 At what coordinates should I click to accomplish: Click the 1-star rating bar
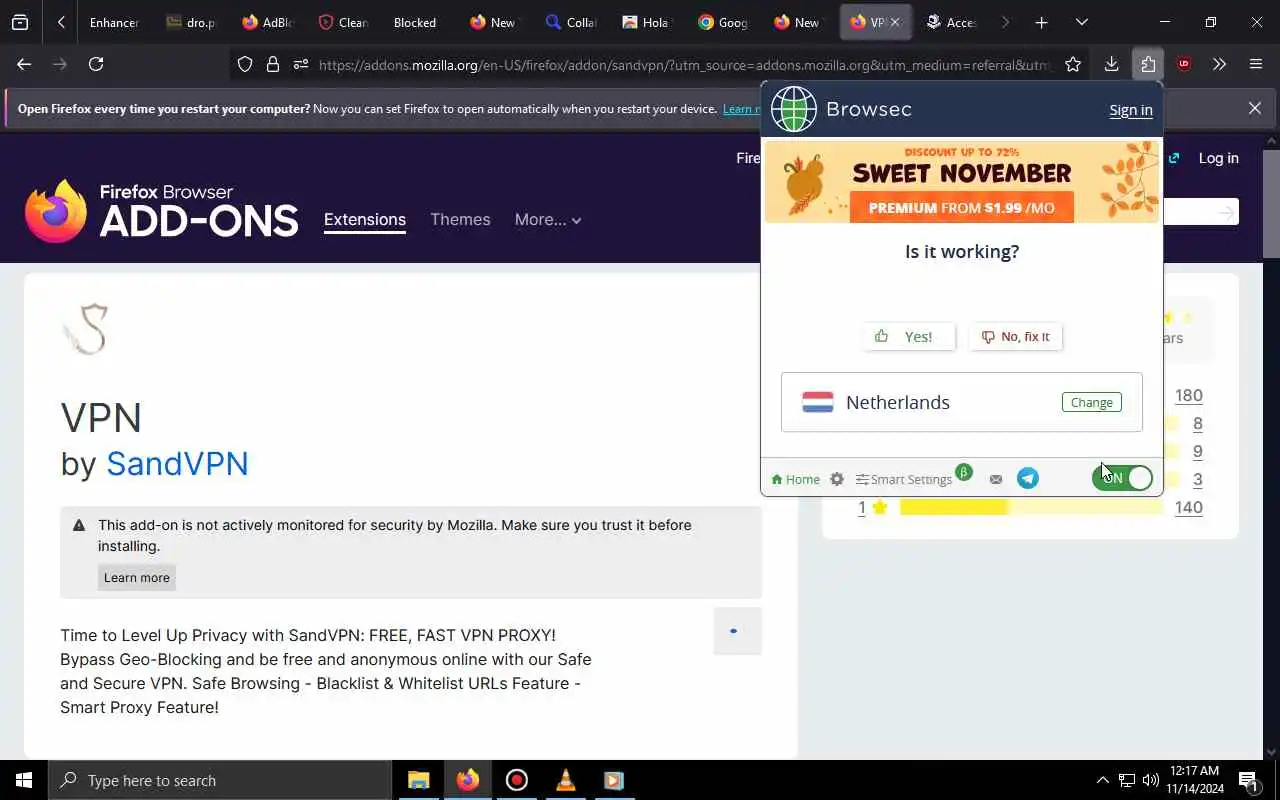[x=1031, y=507]
